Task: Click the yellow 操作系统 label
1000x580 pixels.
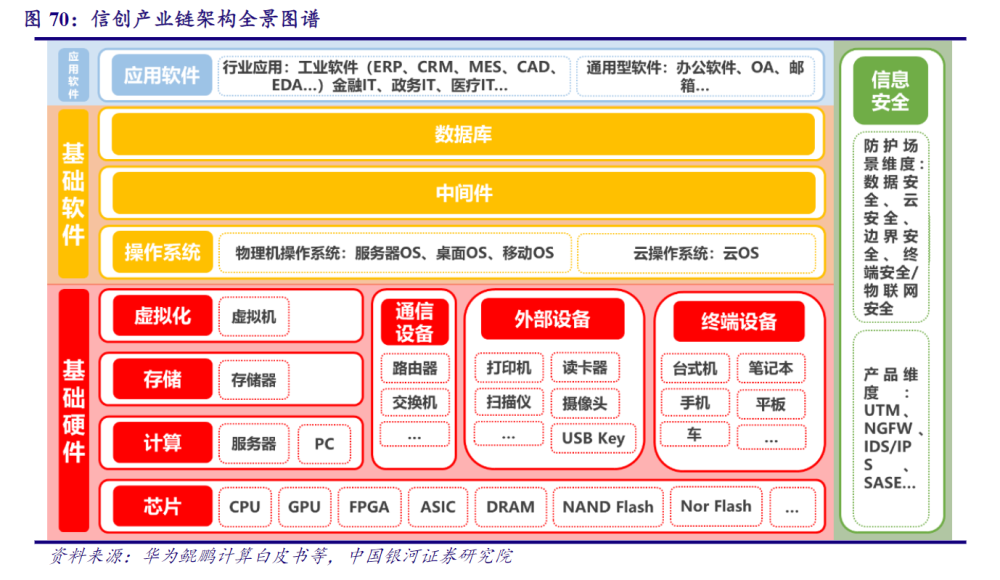Action: coord(162,252)
